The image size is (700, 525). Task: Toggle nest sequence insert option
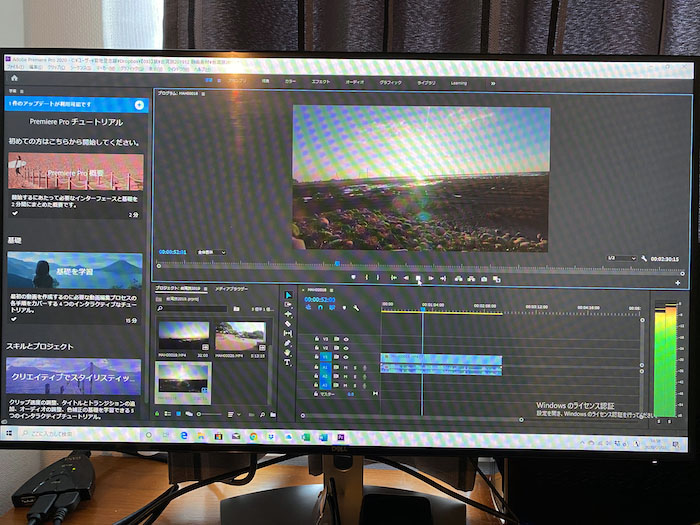pyautogui.click(x=308, y=308)
